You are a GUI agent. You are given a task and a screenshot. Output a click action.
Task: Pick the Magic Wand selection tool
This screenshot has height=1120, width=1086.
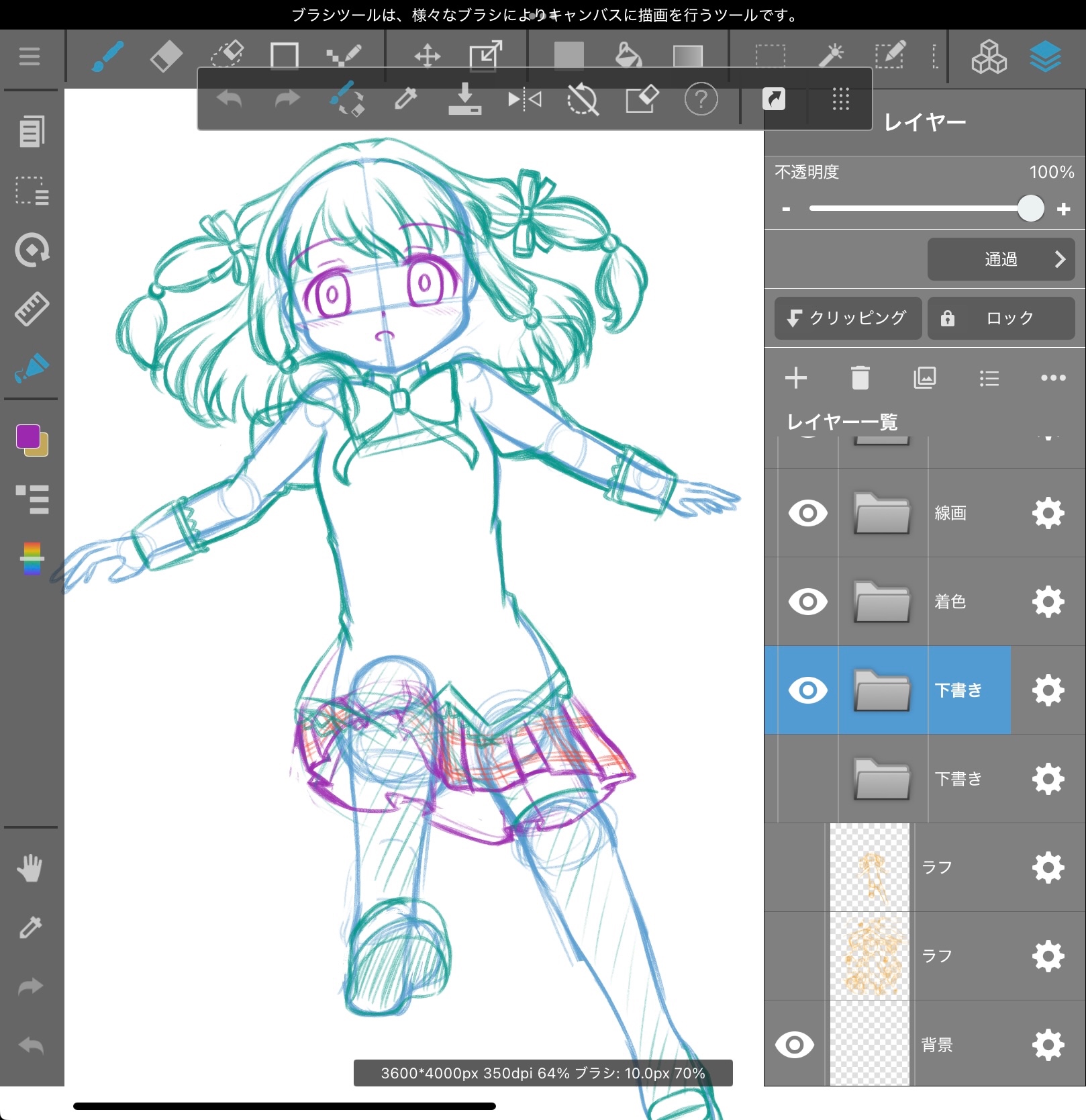[x=831, y=56]
